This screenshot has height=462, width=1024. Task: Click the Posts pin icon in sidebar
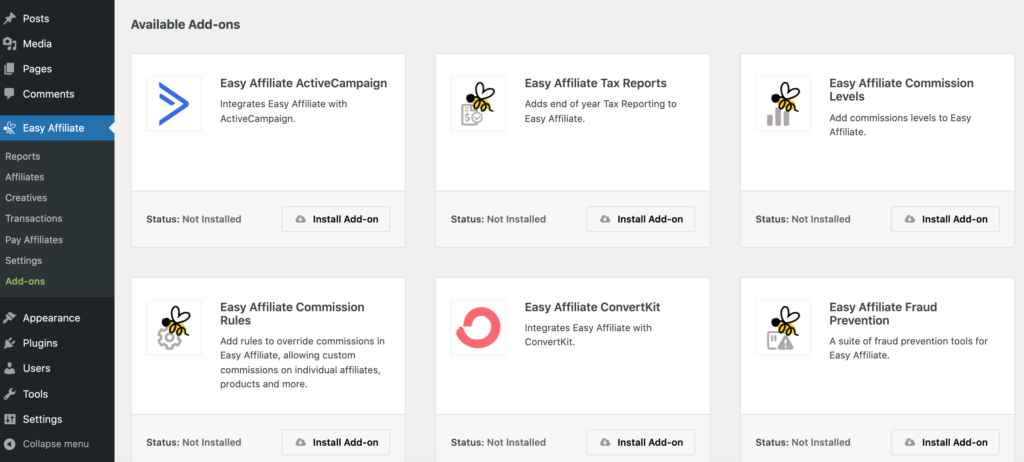tap(9, 19)
